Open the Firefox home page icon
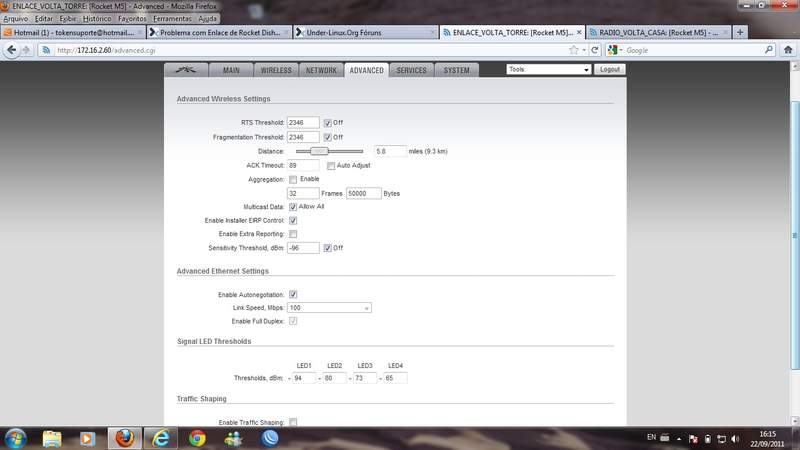The image size is (800, 450). (x=788, y=49)
